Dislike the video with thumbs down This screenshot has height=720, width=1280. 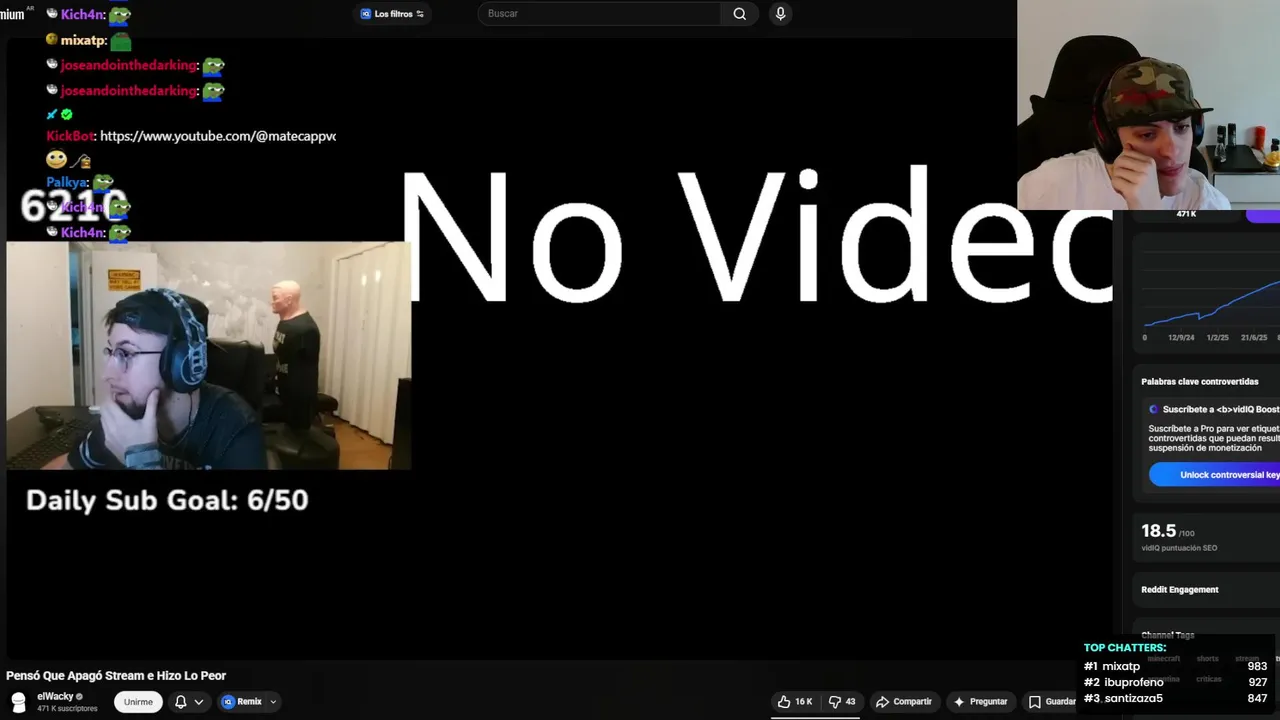[842, 702]
